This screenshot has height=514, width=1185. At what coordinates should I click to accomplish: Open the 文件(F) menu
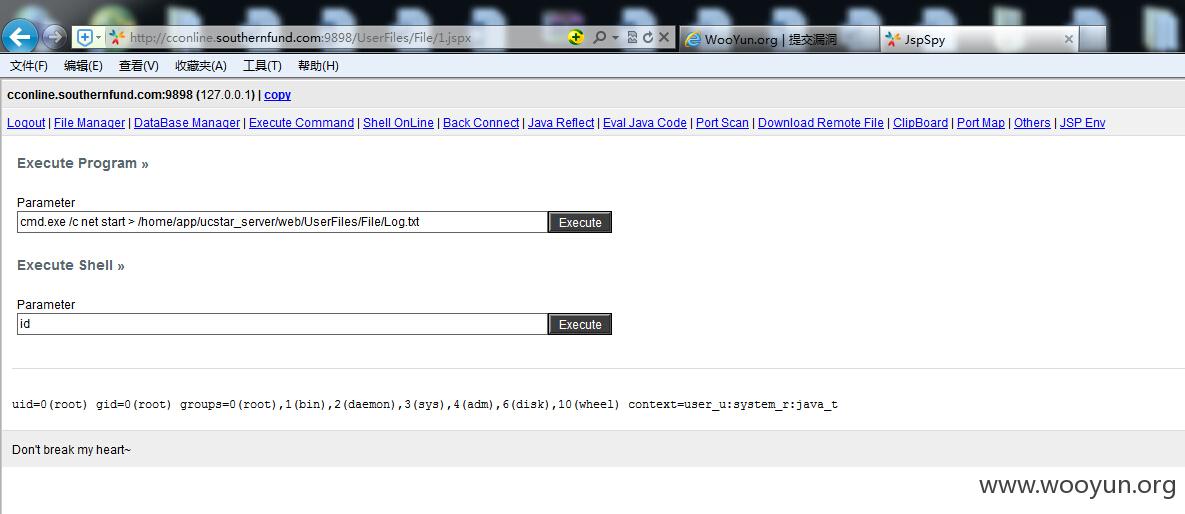[29, 66]
